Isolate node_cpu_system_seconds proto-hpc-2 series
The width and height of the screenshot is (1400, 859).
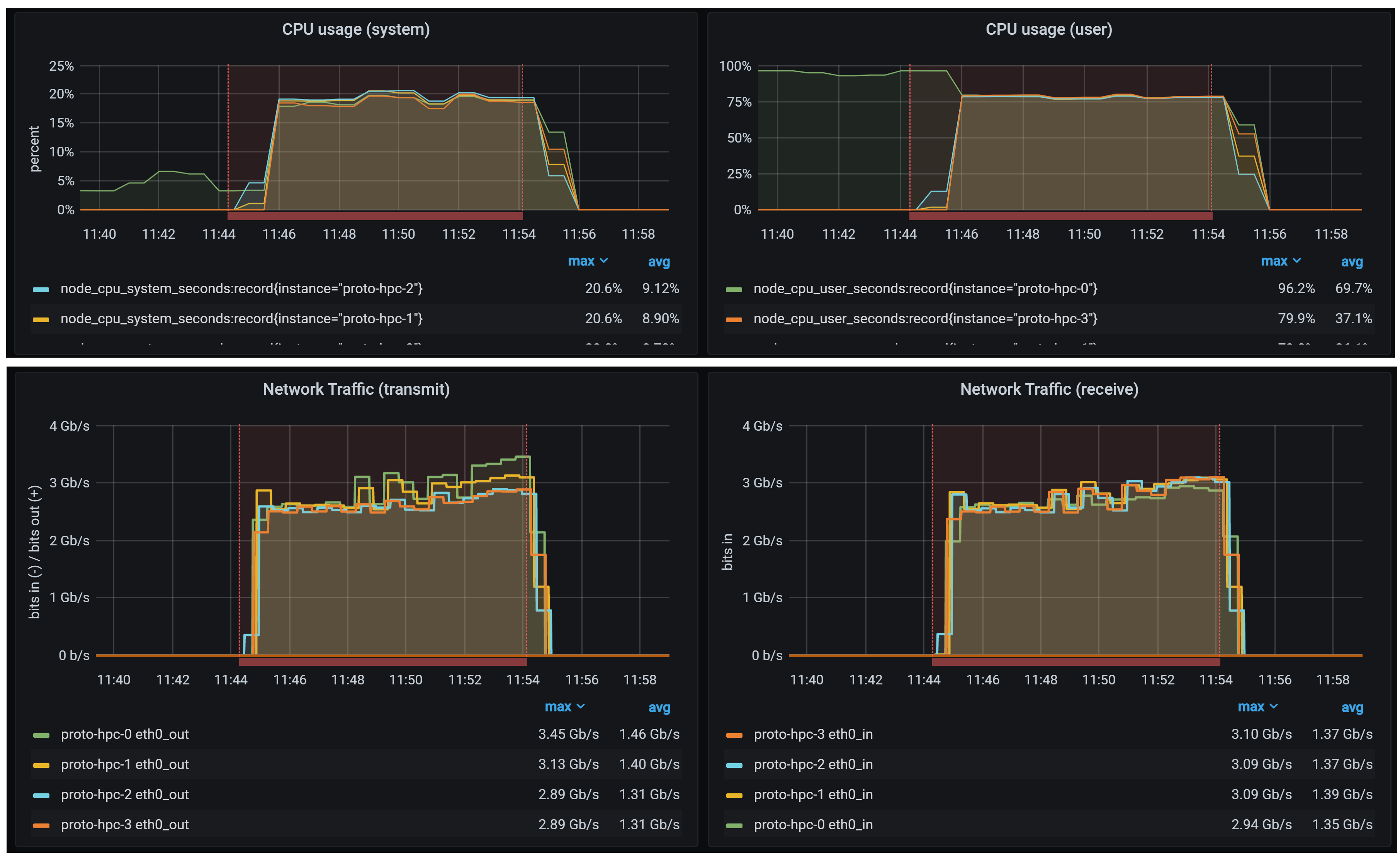[241, 289]
